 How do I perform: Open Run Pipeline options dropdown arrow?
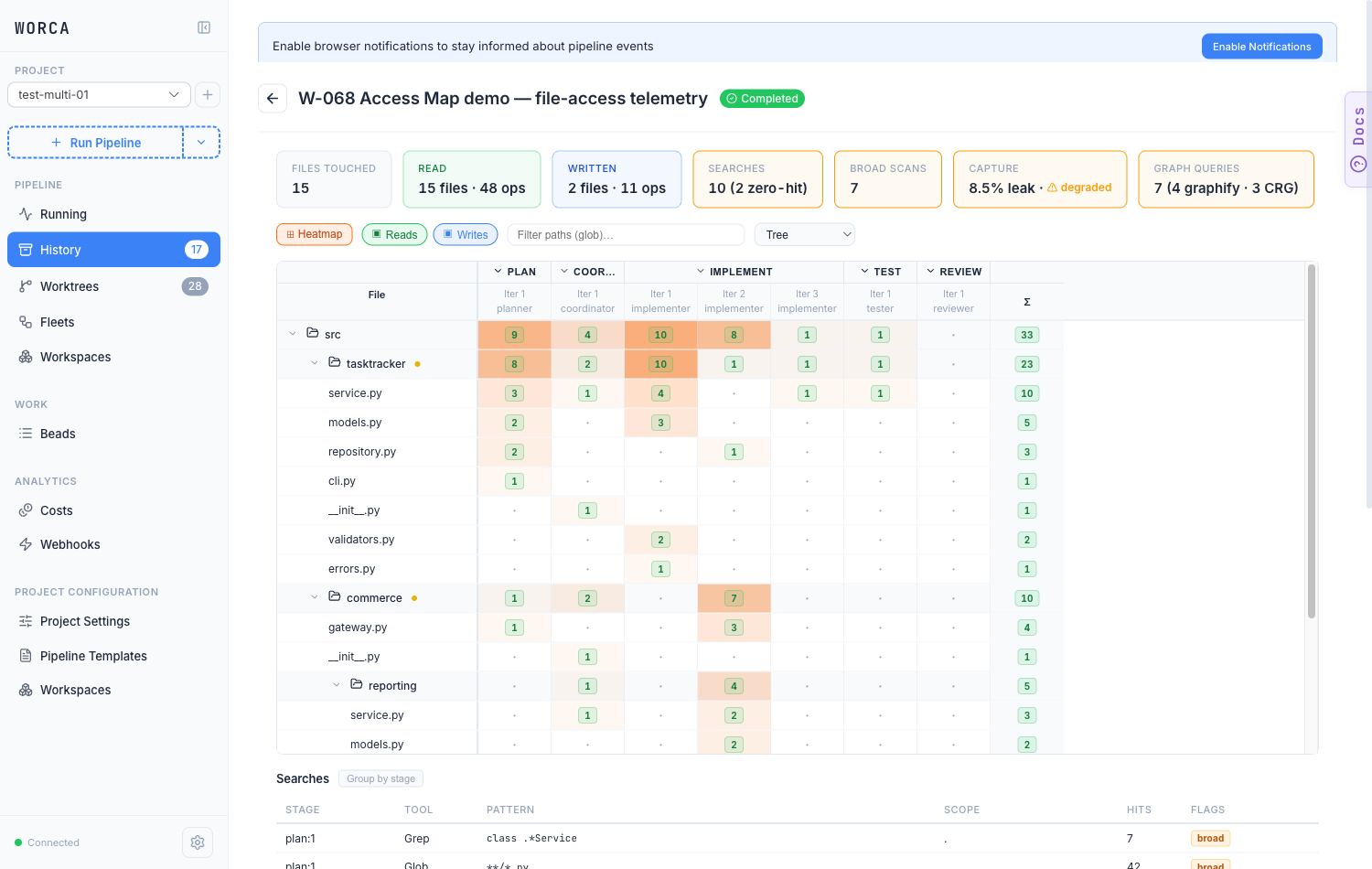201,143
